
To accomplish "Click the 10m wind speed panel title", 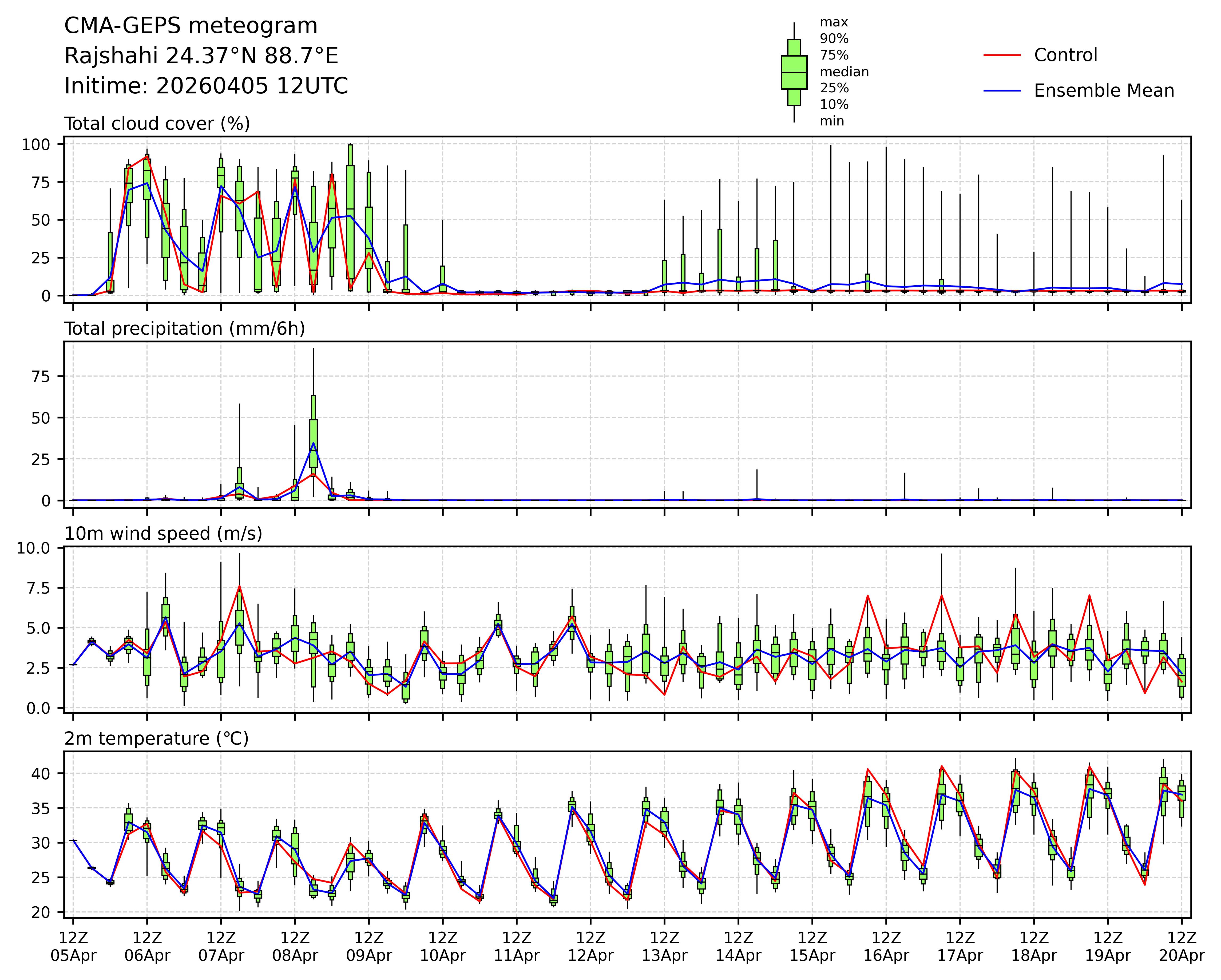I will click(163, 534).
